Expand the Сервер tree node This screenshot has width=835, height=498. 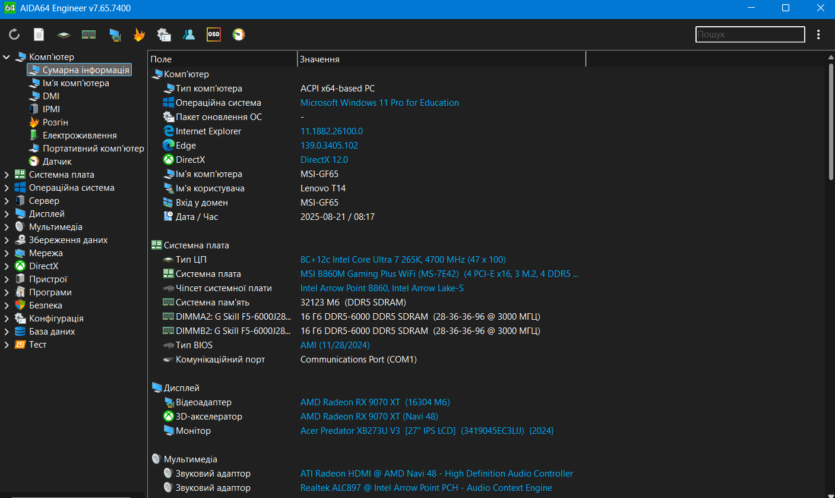coord(6,201)
